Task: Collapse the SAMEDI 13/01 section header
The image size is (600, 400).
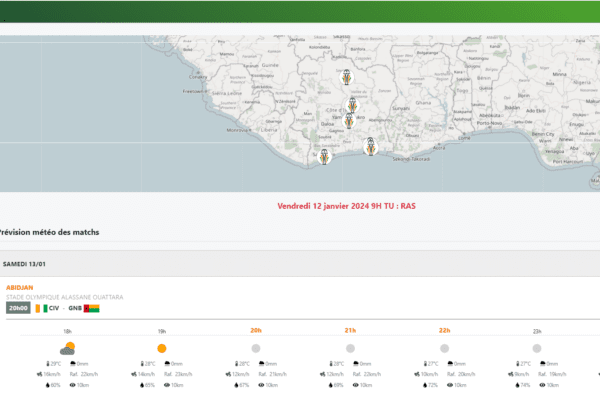Action: tap(28, 263)
